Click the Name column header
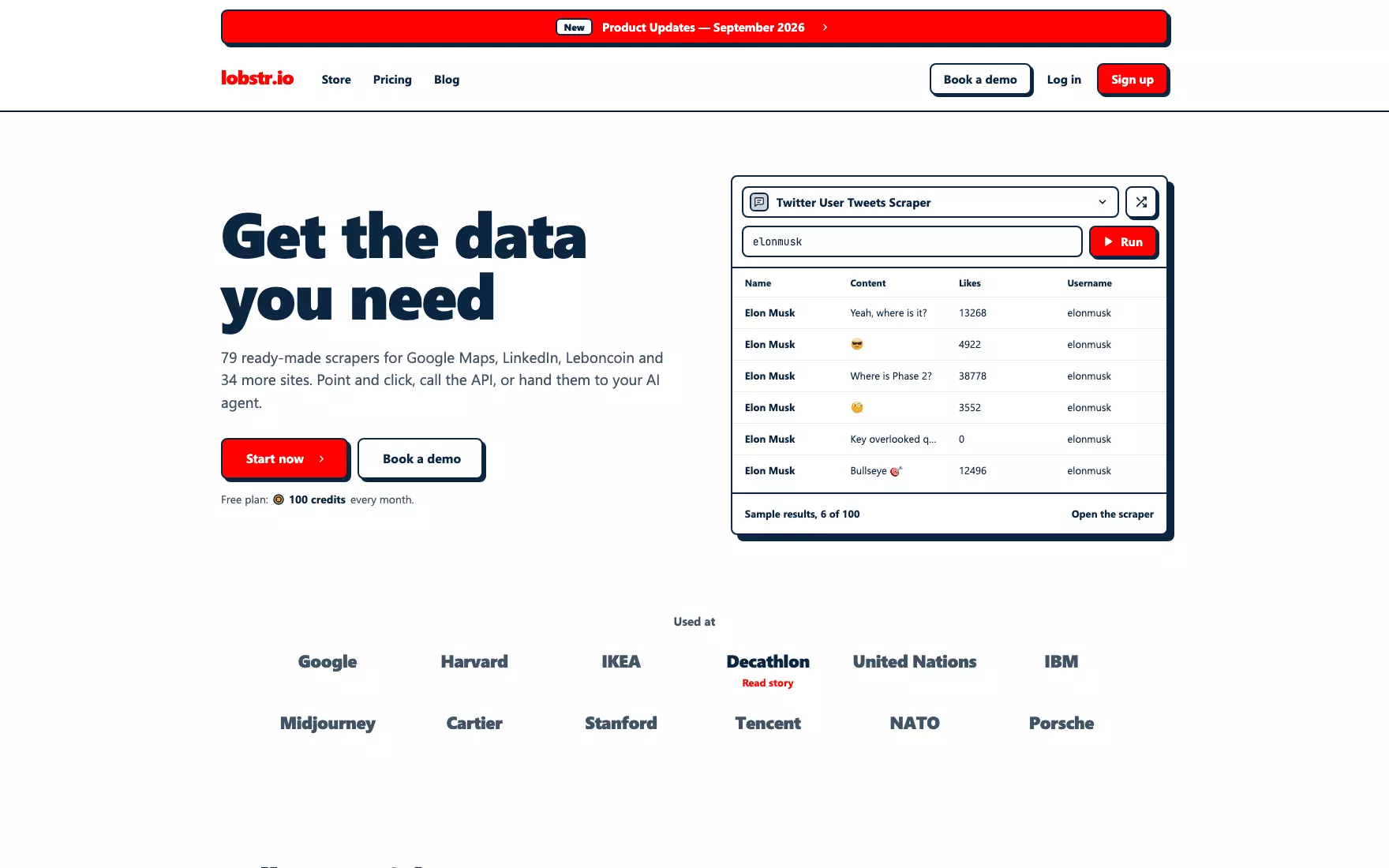Viewport: 1389px width, 868px height. coord(758,283)
